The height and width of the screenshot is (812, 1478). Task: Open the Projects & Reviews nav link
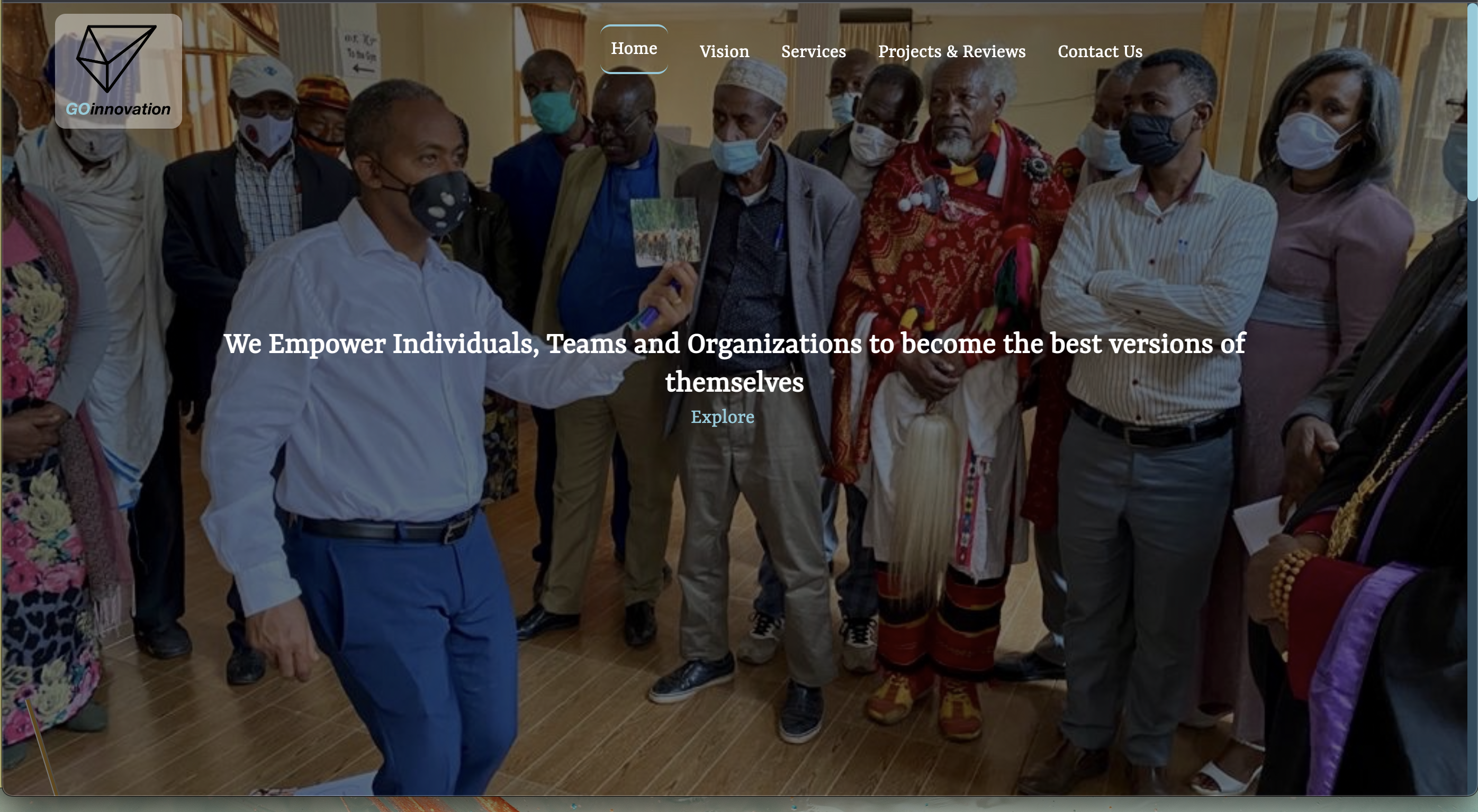click(952, 52)
